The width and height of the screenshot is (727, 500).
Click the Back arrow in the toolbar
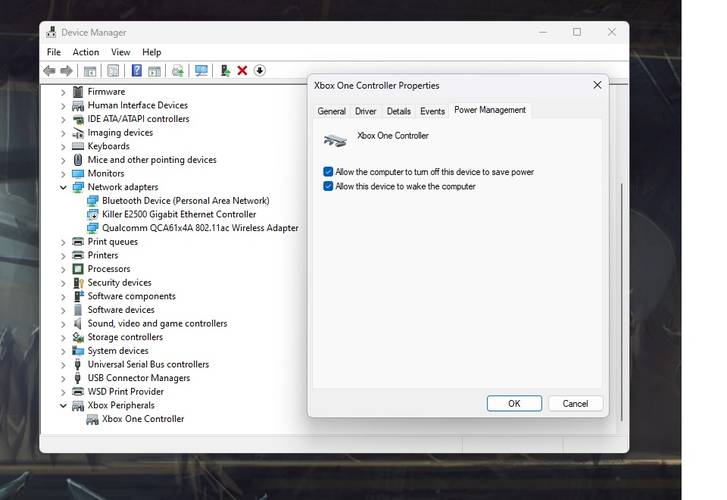click(50, 71)
